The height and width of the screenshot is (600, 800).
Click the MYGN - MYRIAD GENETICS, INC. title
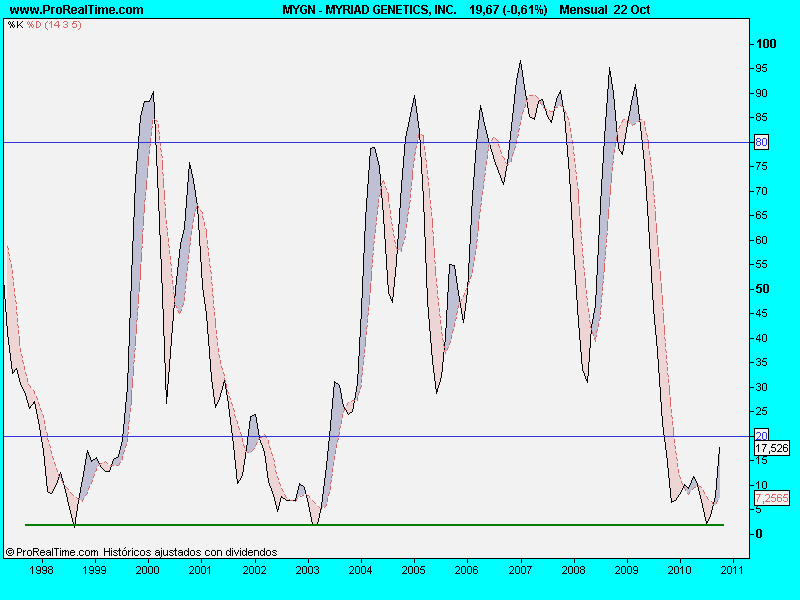click(x=369, y=10)
